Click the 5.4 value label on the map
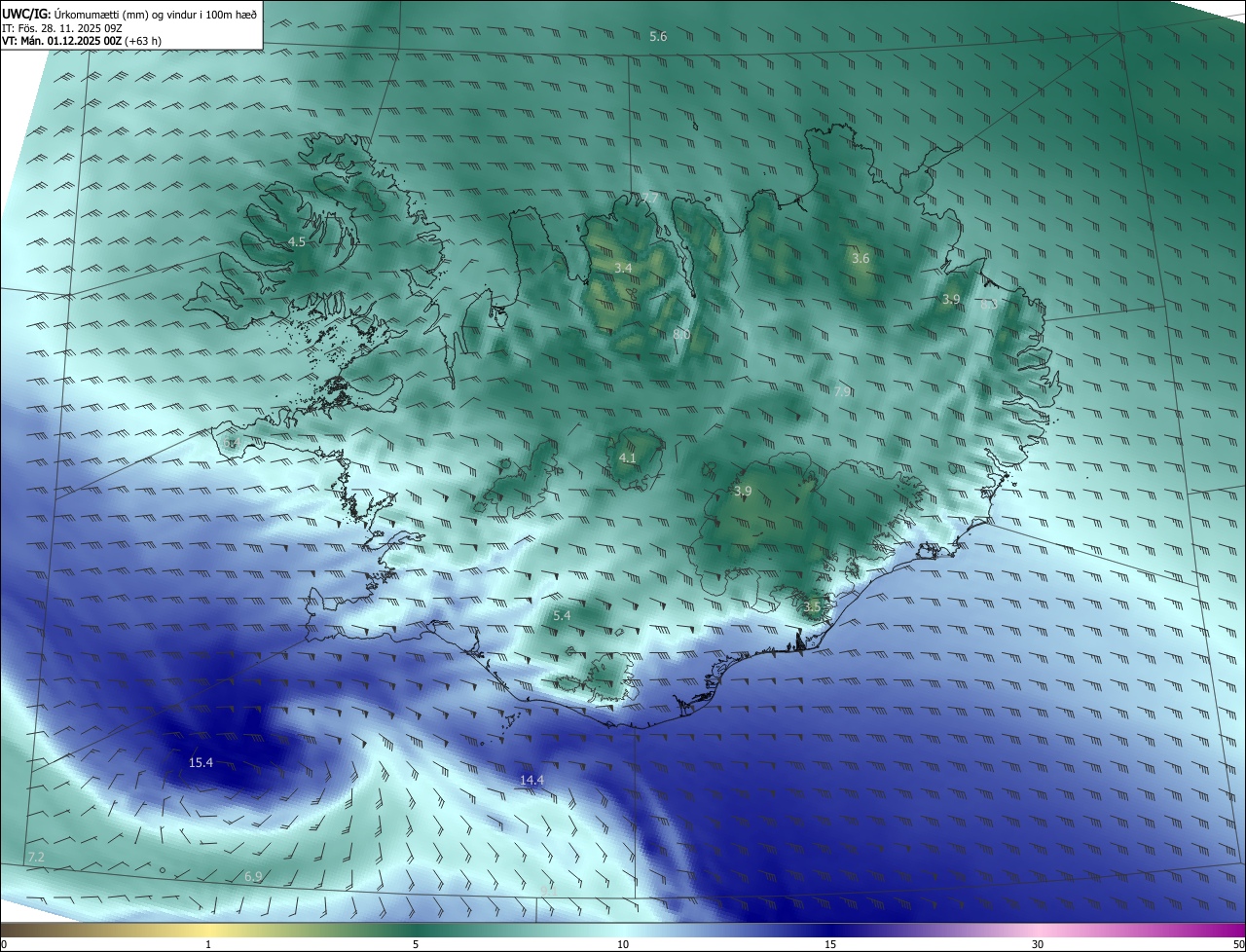The width and height of the screenshot is (1246, 952). [x=562, y=616]
